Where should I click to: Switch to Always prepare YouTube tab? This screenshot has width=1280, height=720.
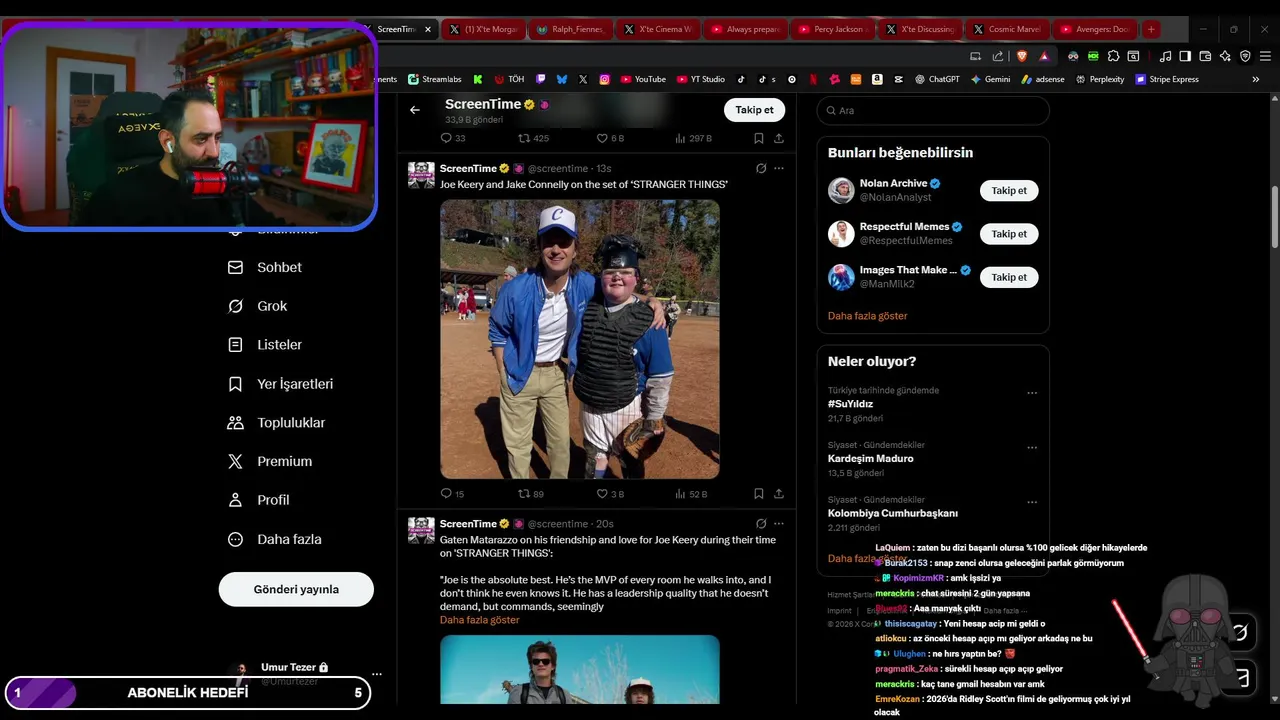[745, 29]
